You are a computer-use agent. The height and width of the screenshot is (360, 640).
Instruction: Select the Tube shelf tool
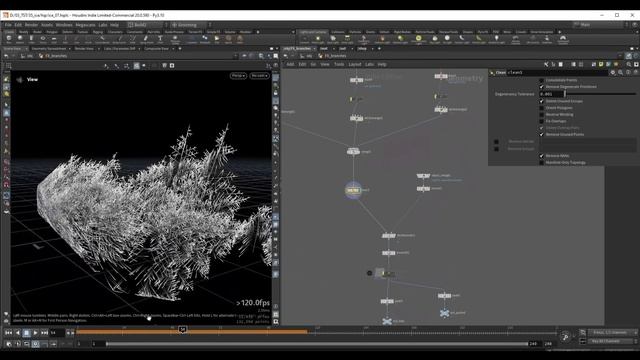tap(31, 39)
